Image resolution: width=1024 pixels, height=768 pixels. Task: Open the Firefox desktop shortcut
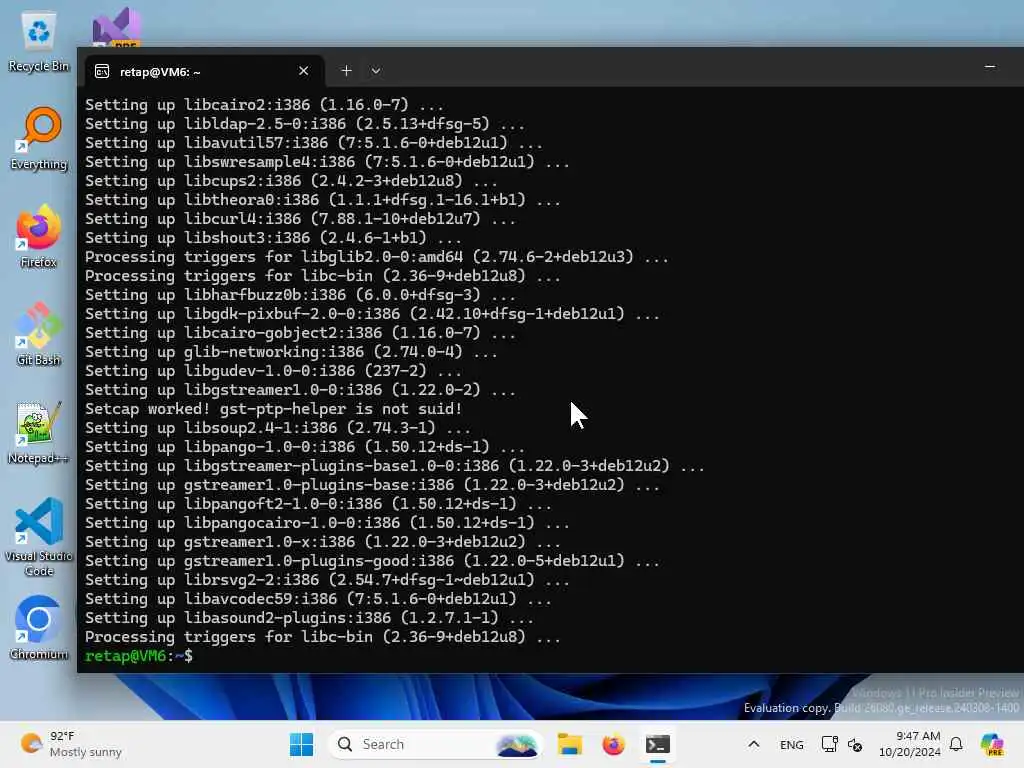(x=39, y=237)
